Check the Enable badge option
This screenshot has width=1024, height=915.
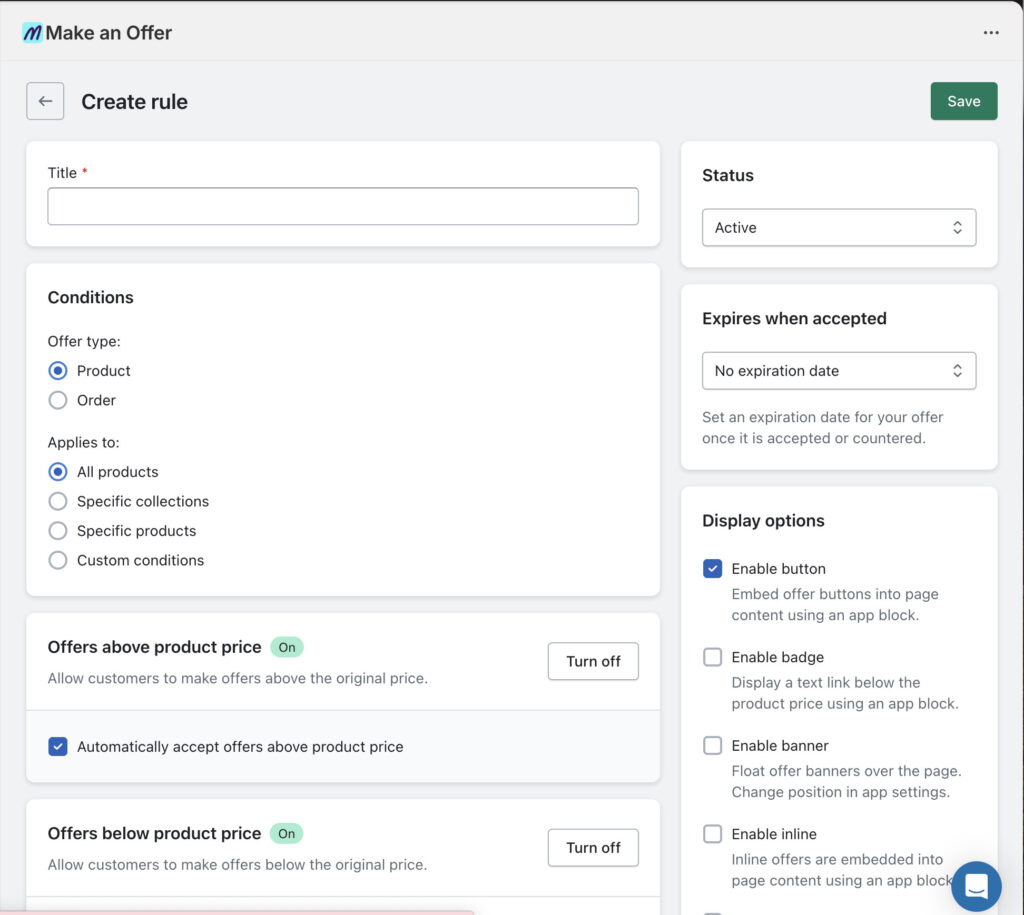pyautogui.click(x=712, y=657)
